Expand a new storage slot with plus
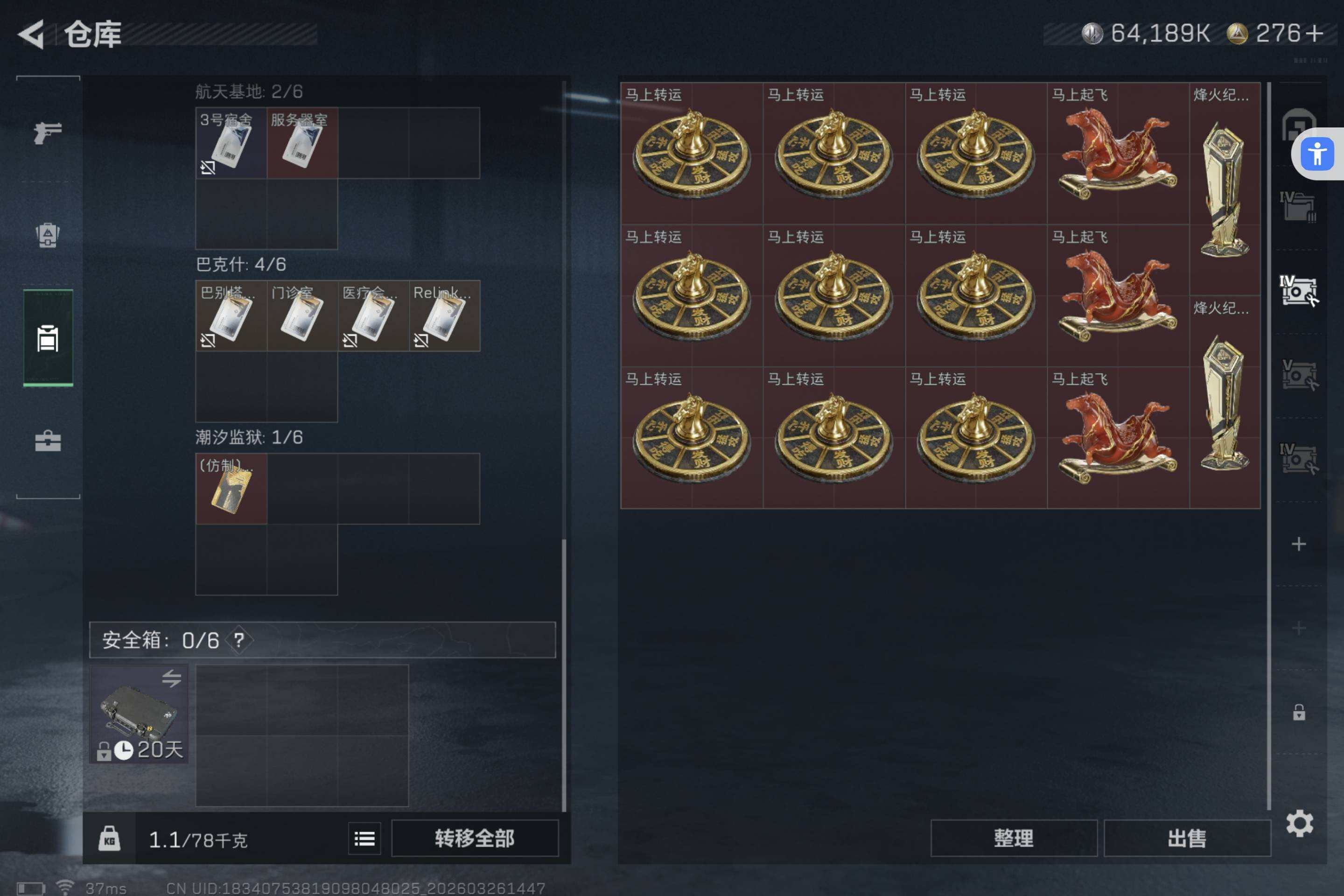 point(1299,543)
